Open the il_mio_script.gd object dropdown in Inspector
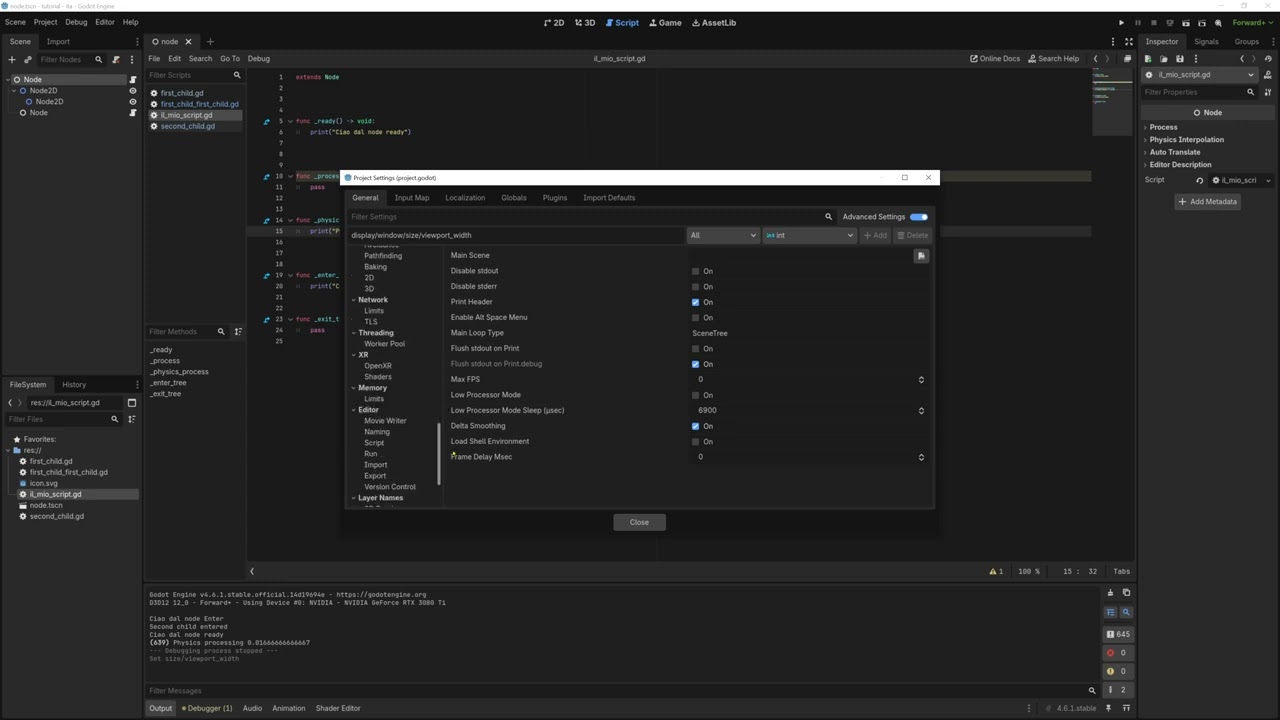 point(1200,75)
